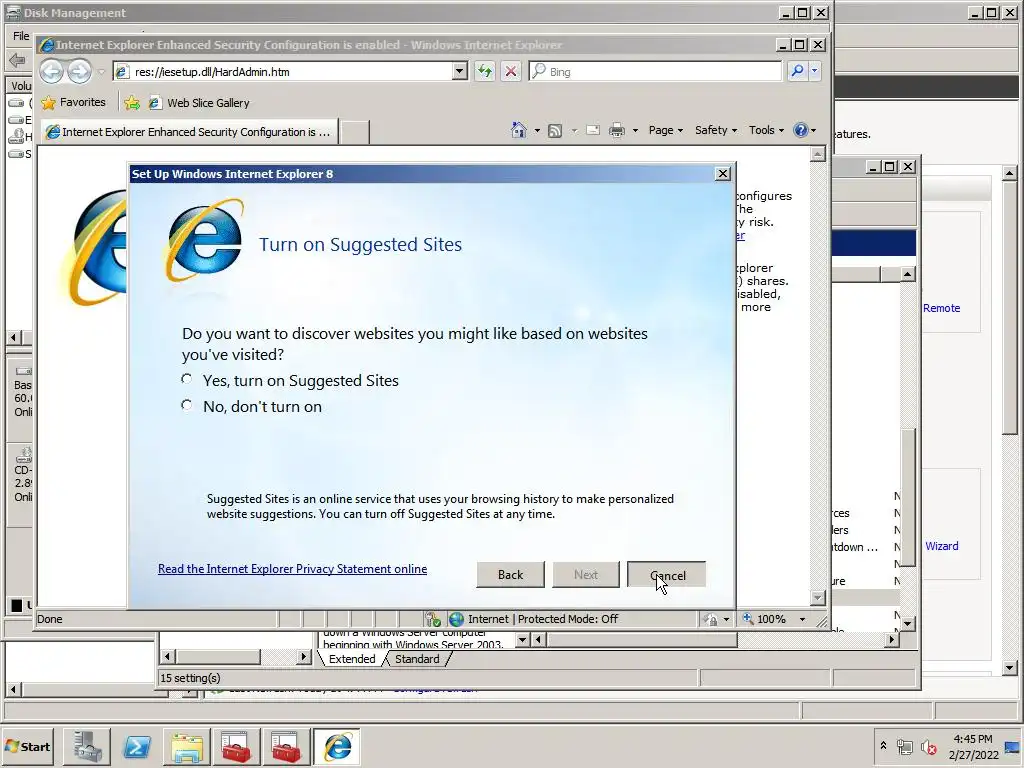
Task: Click the RSS feeds icon
Action: 554,131
